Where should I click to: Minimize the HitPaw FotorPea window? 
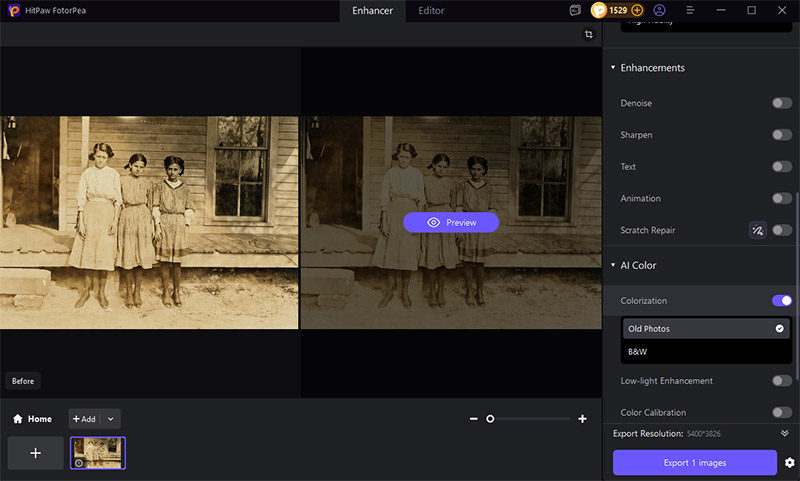(x=721, y=10)
